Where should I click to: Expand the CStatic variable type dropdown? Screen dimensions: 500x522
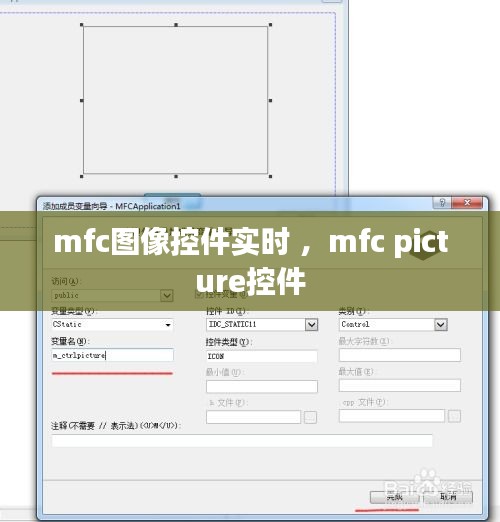[x=168, y=325]
